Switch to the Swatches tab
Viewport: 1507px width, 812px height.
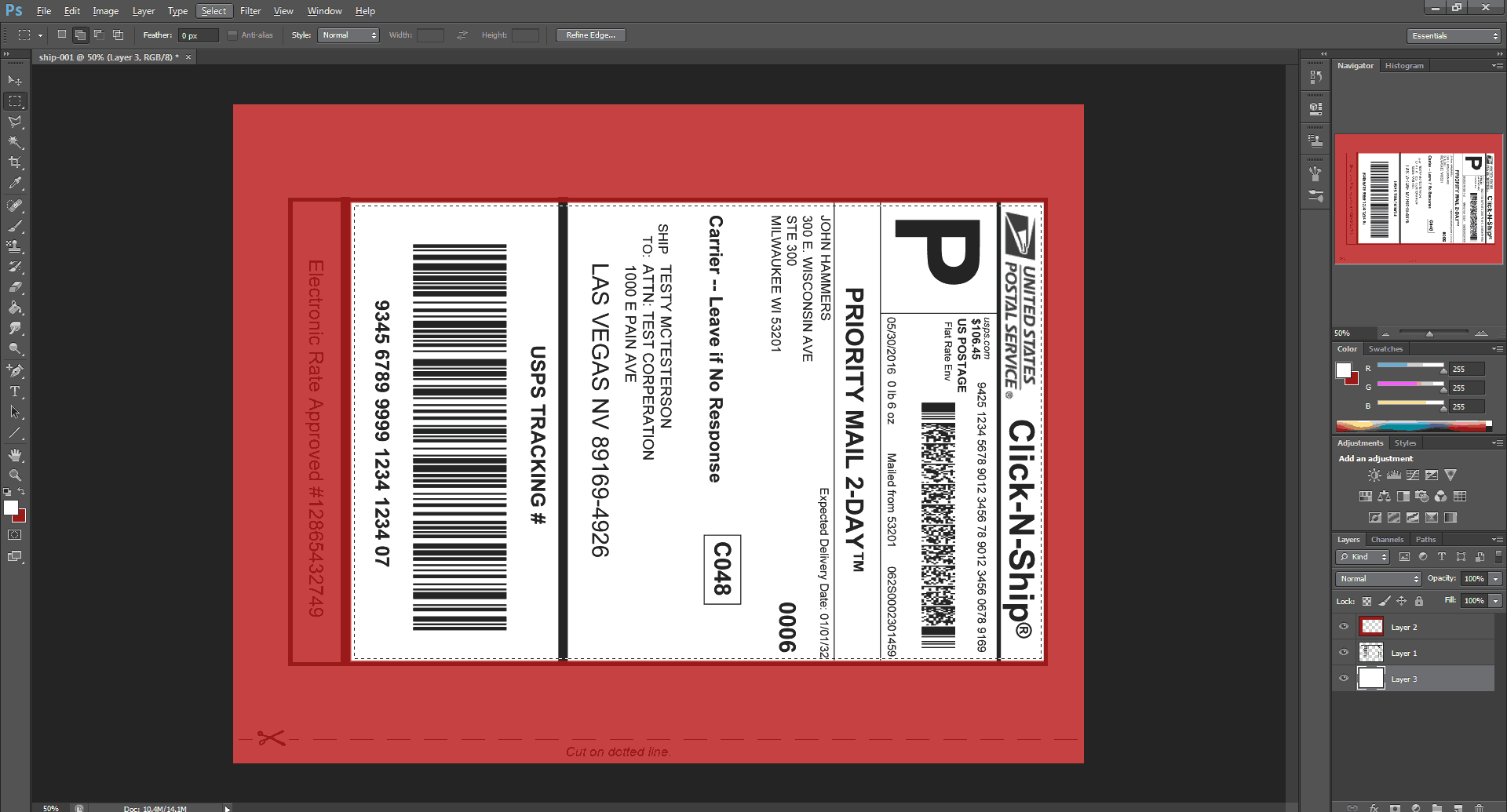click(1385, 349)
